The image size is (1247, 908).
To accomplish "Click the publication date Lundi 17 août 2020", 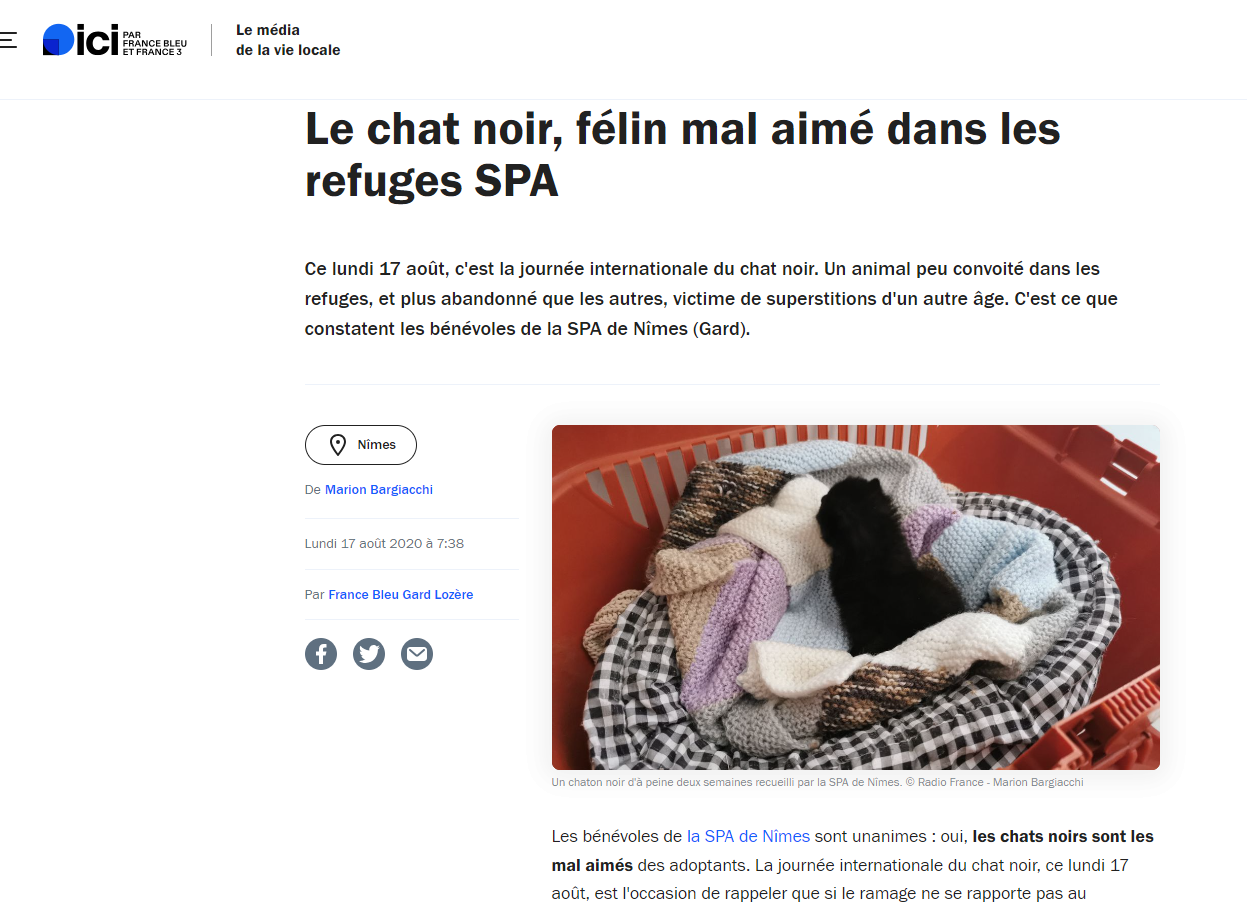I will (384, 544).
